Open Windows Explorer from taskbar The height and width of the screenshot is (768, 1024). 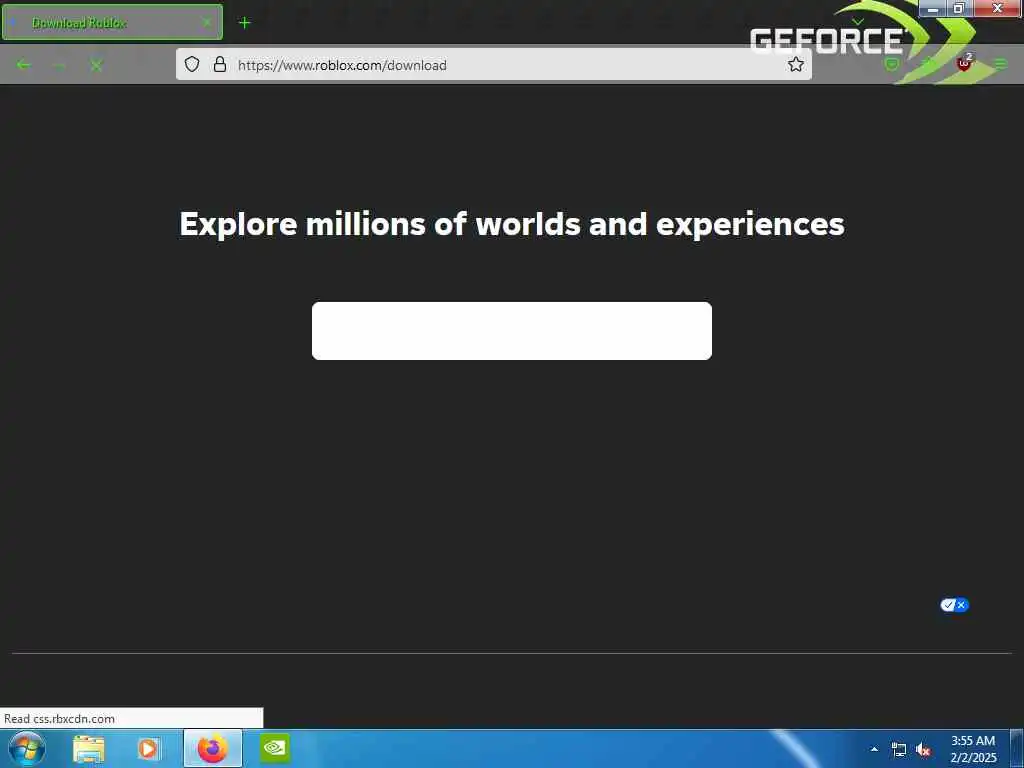point(89,748)
